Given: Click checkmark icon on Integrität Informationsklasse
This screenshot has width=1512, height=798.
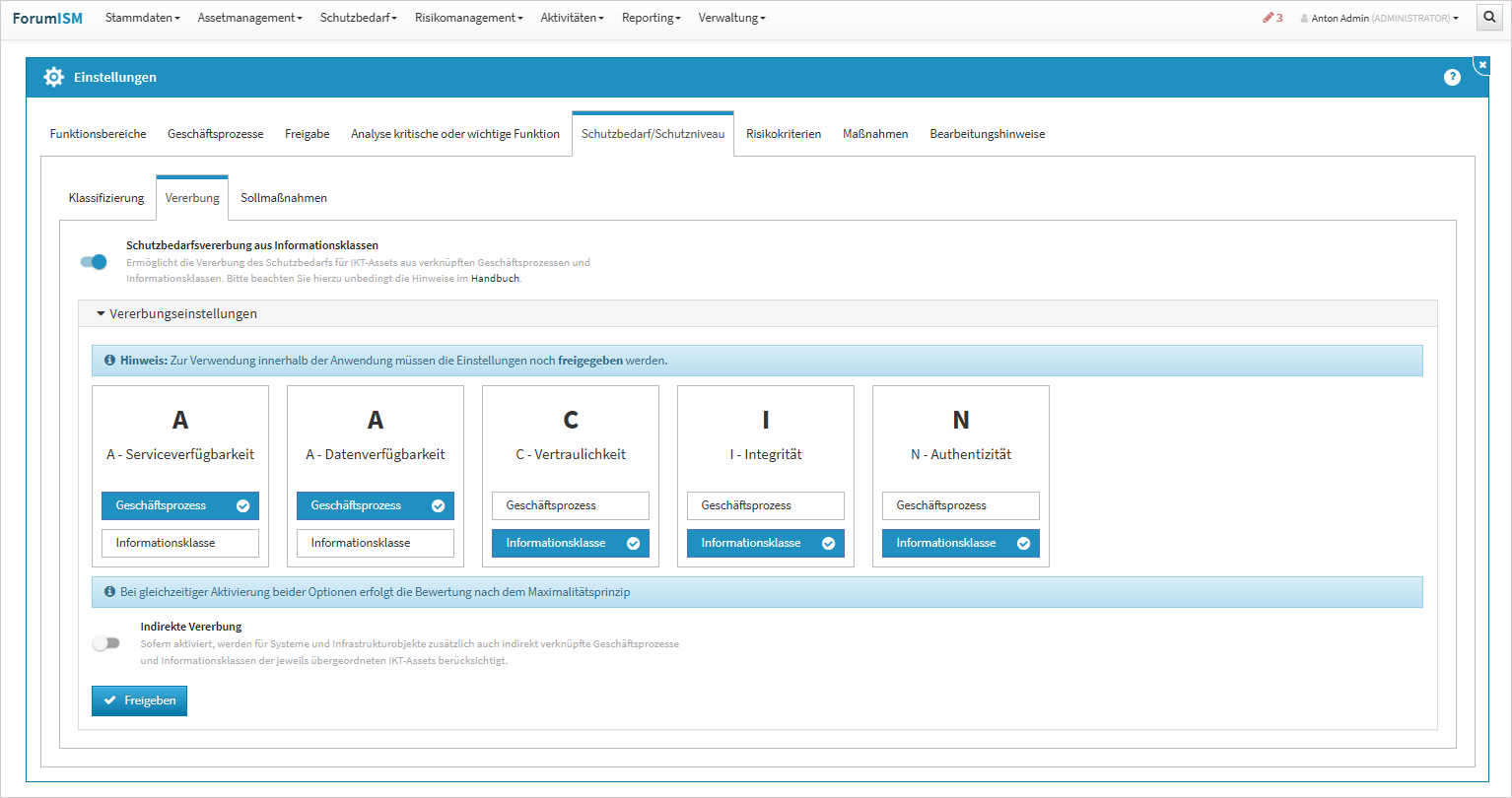Looking at the screenshot, I should [x=828, y=544].
